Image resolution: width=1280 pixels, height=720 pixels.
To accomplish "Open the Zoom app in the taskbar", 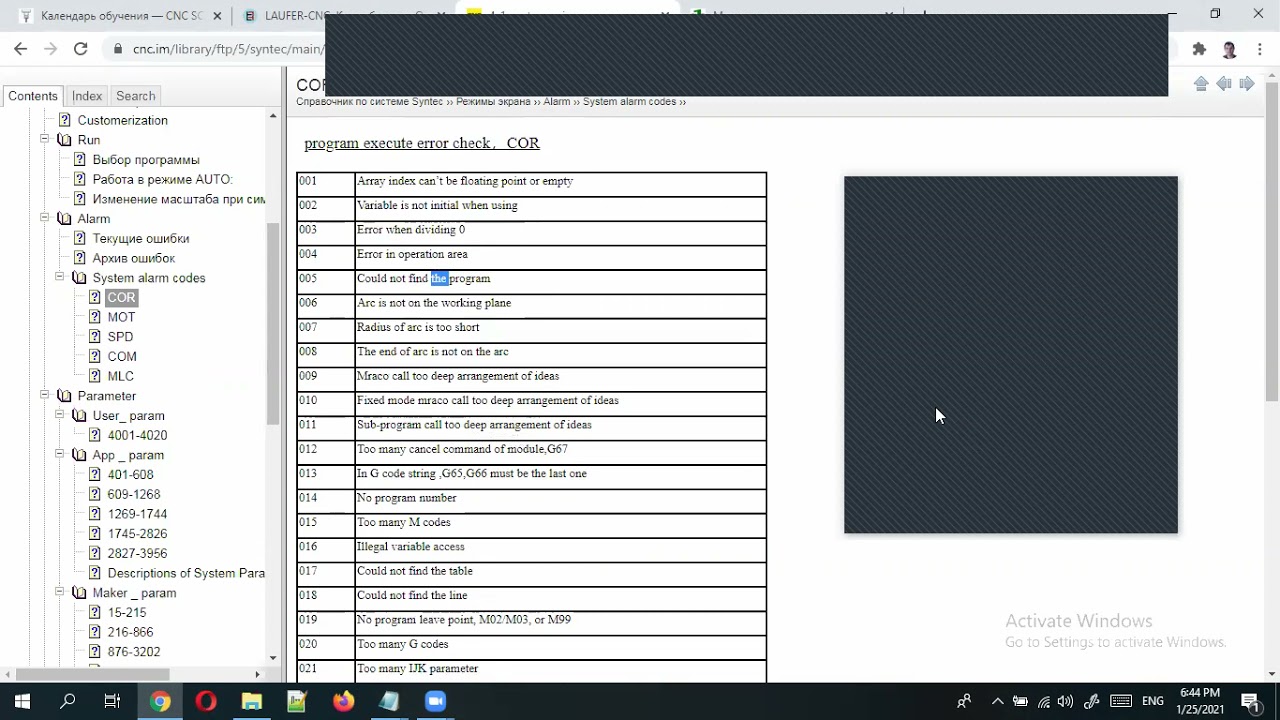I will click(435, 701).
